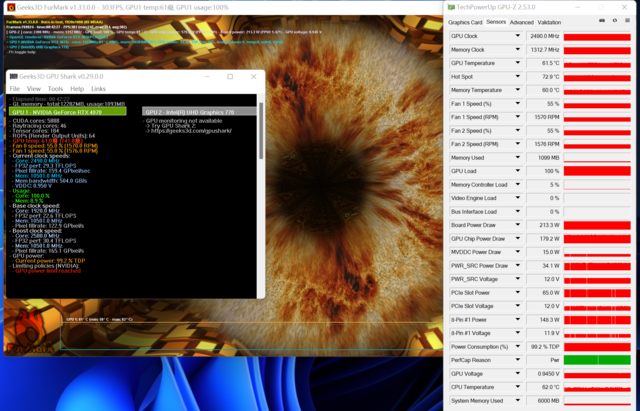Open the PerfCap Reason dropdown arrow

point(517,359)
